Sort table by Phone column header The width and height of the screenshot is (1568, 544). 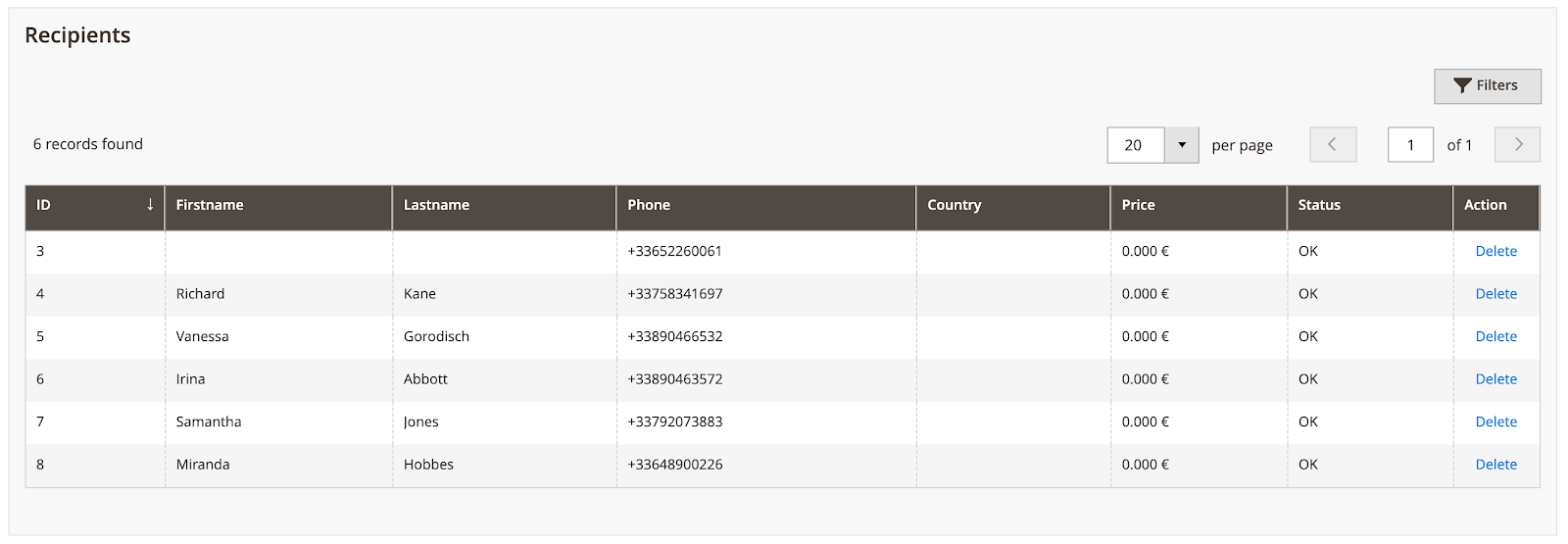pyautogui.click(x=649, y=205)
